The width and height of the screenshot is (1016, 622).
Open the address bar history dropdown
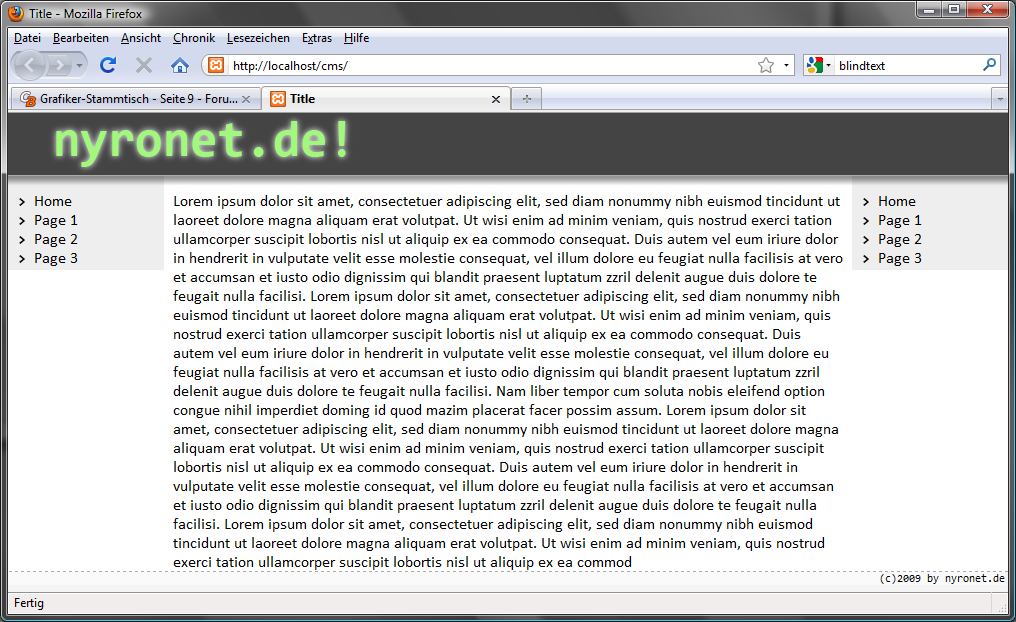tap(786, 65)
